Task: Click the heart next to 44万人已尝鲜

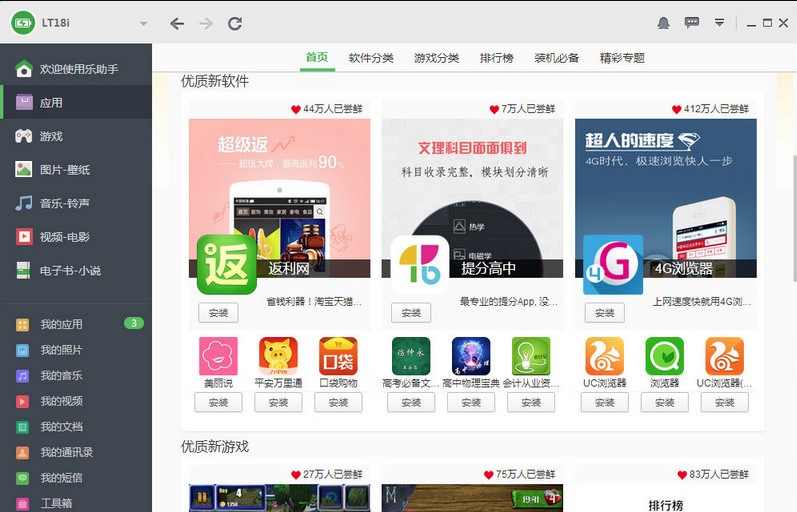Action: [x=296, y=109]
